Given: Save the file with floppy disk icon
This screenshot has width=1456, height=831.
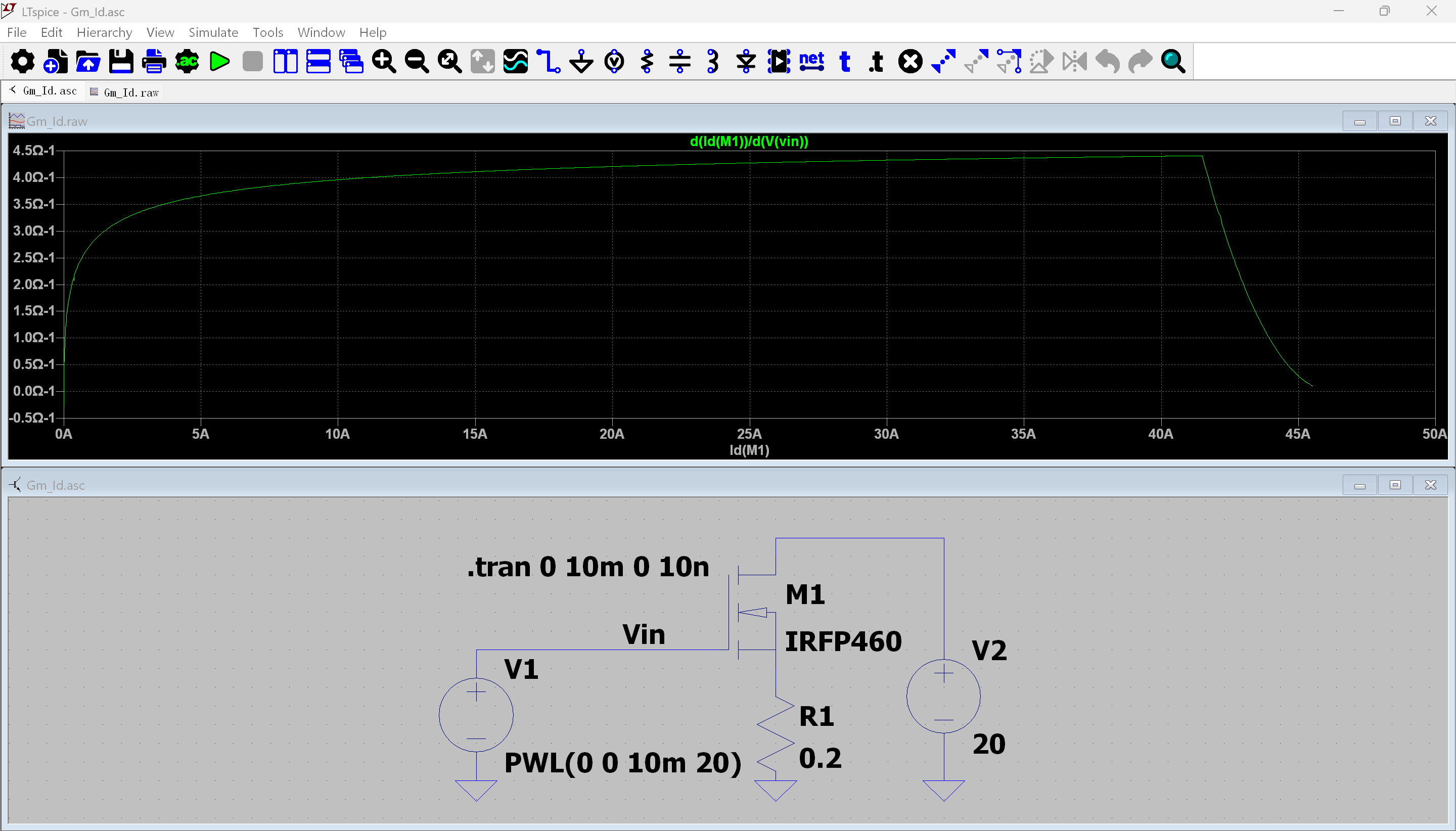Looking at the screenshot, I should pos(121,61).
